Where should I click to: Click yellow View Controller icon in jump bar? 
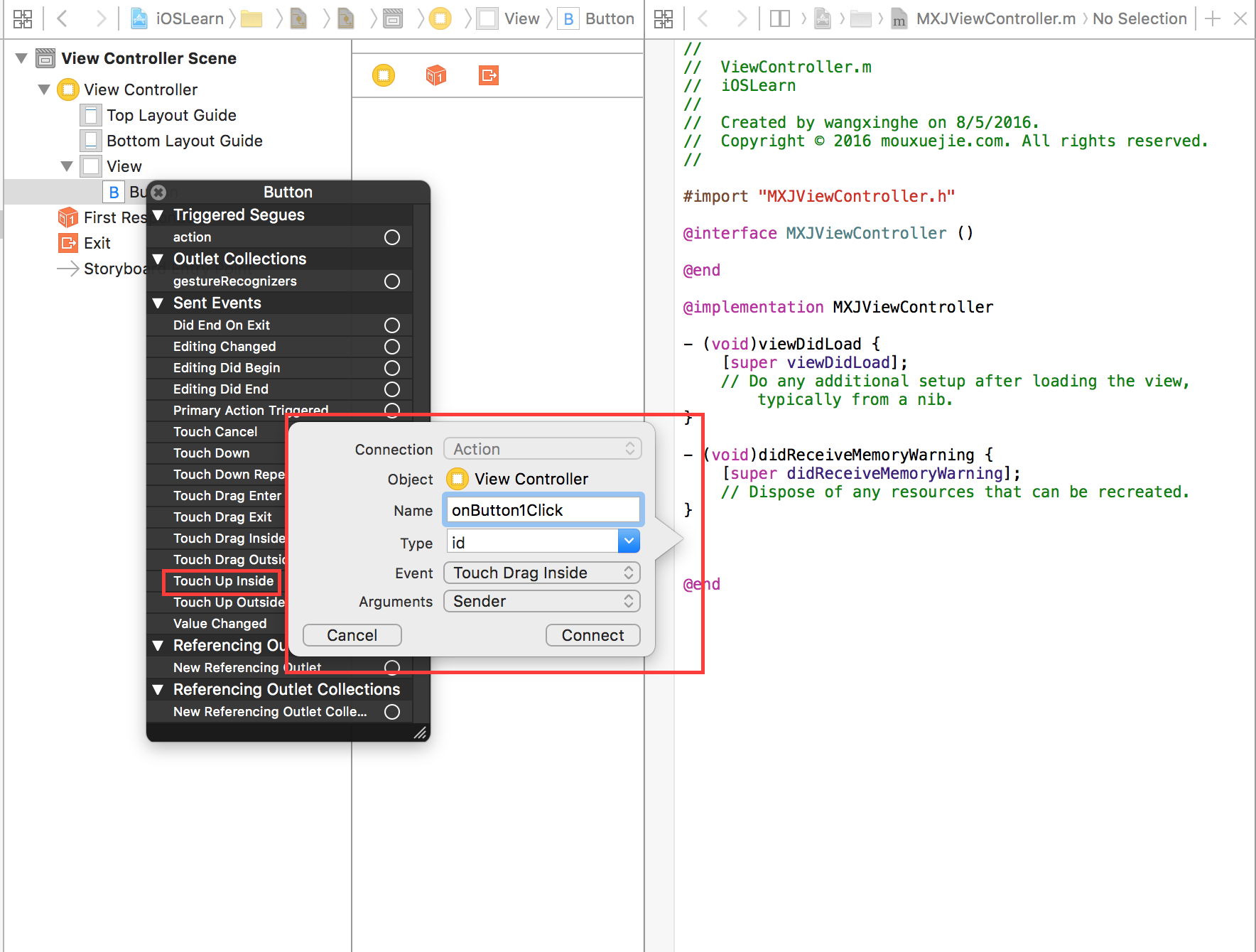440,18
